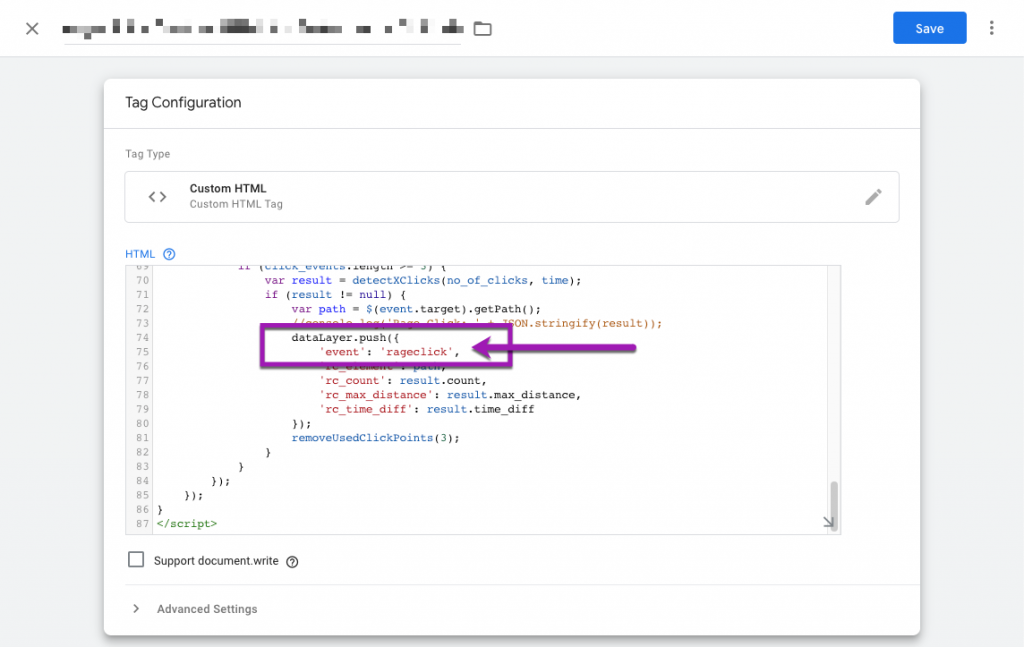
Task: Open the folder icon next to the tag name
Action: pyautogui.click(x=483, y=29)
